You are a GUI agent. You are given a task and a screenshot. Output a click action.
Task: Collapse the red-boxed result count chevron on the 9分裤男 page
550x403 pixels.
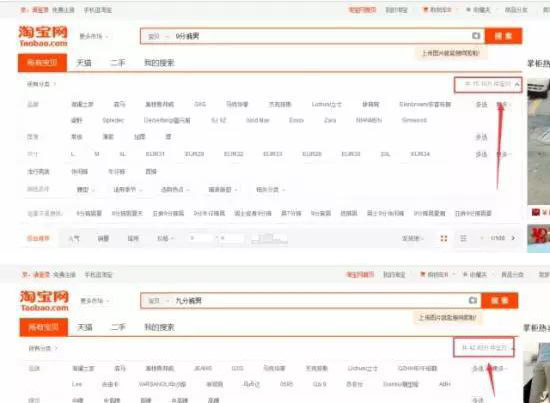(x=517, y=85)
